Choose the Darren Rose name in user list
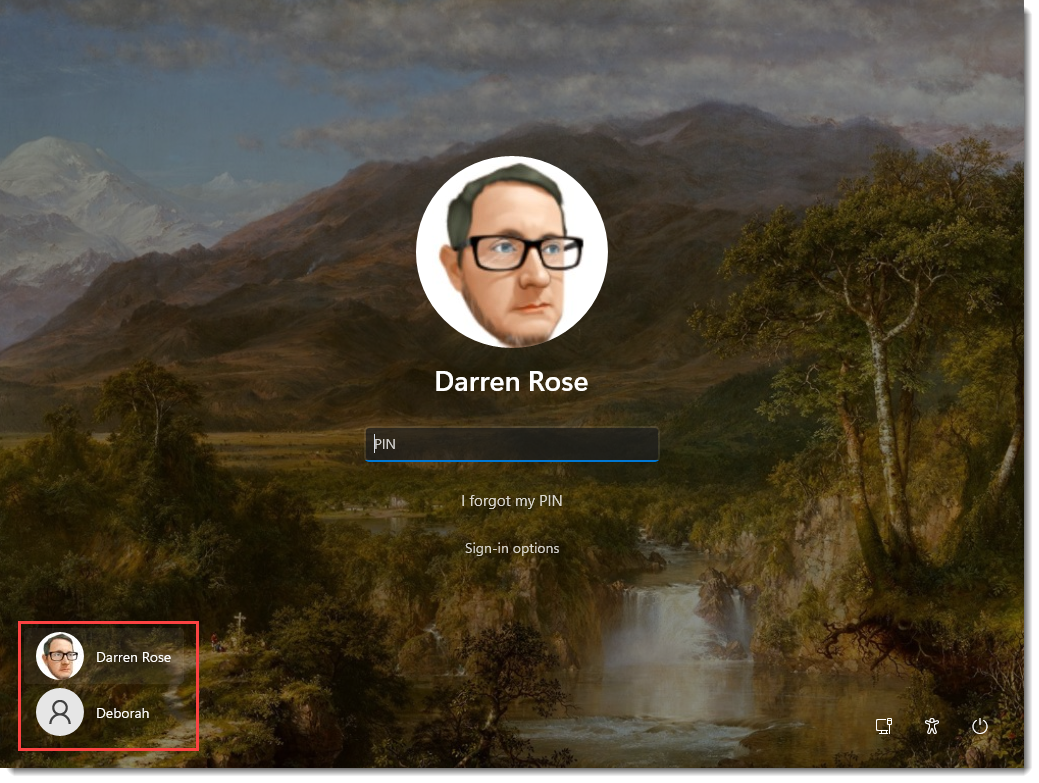Image resolution: width=1039 pixels, height=783 pixels. 133,658
